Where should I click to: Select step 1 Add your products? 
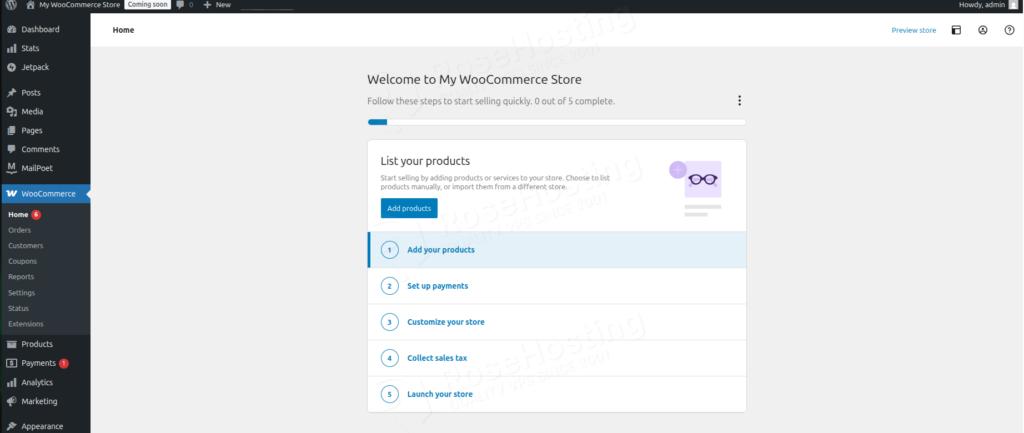557,249
